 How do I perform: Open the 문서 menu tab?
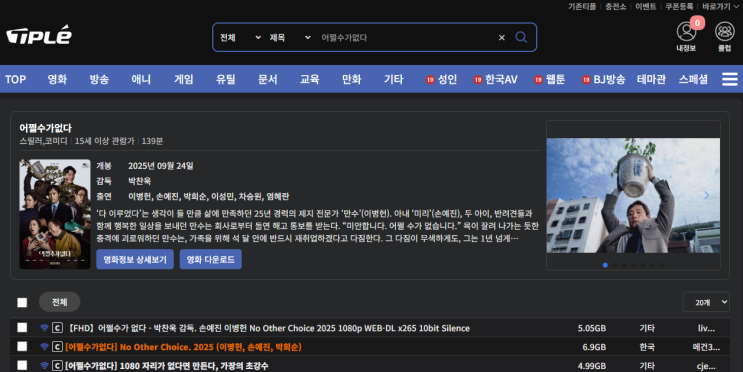268,79
